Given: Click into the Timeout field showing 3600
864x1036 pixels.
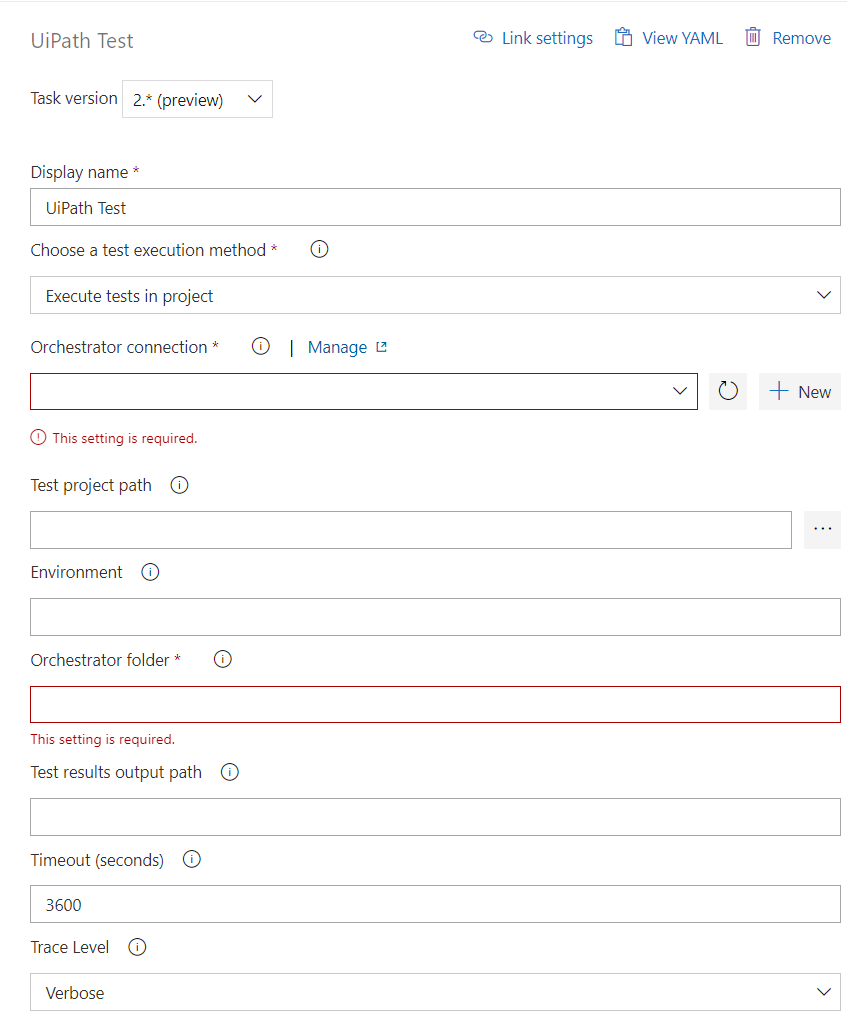Looking at the screenshot, I should pos(435,904).
